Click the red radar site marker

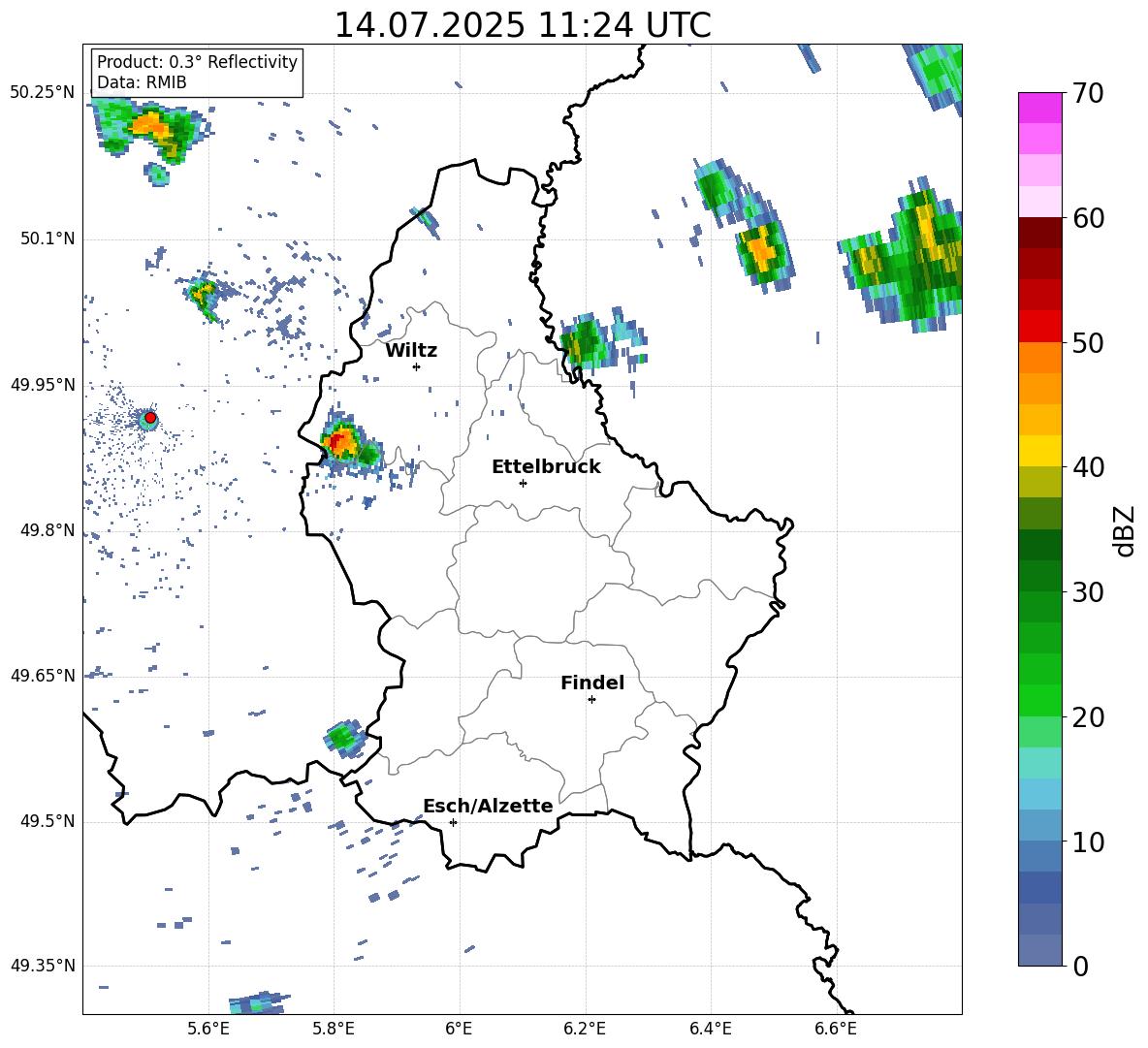click(x=150, y=418)
